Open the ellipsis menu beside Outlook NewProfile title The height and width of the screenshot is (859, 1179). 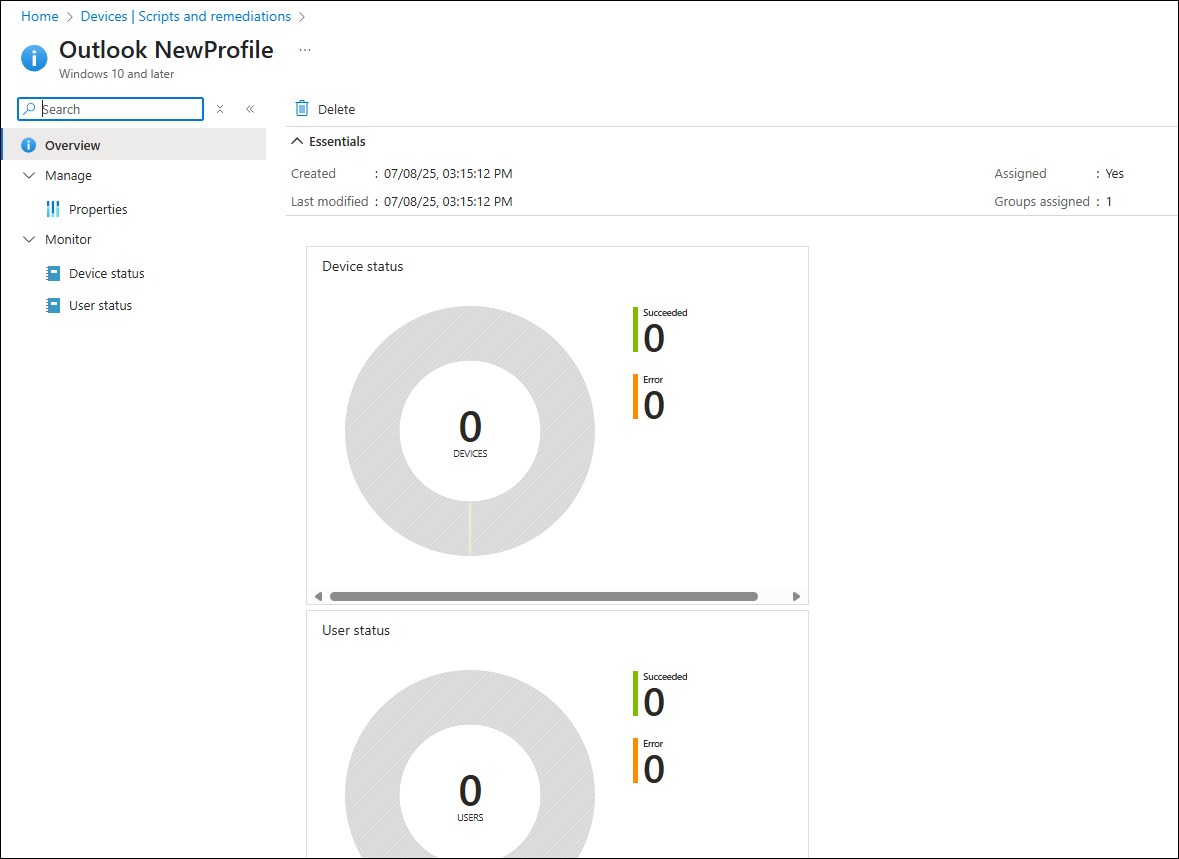[x=305, y=50]
